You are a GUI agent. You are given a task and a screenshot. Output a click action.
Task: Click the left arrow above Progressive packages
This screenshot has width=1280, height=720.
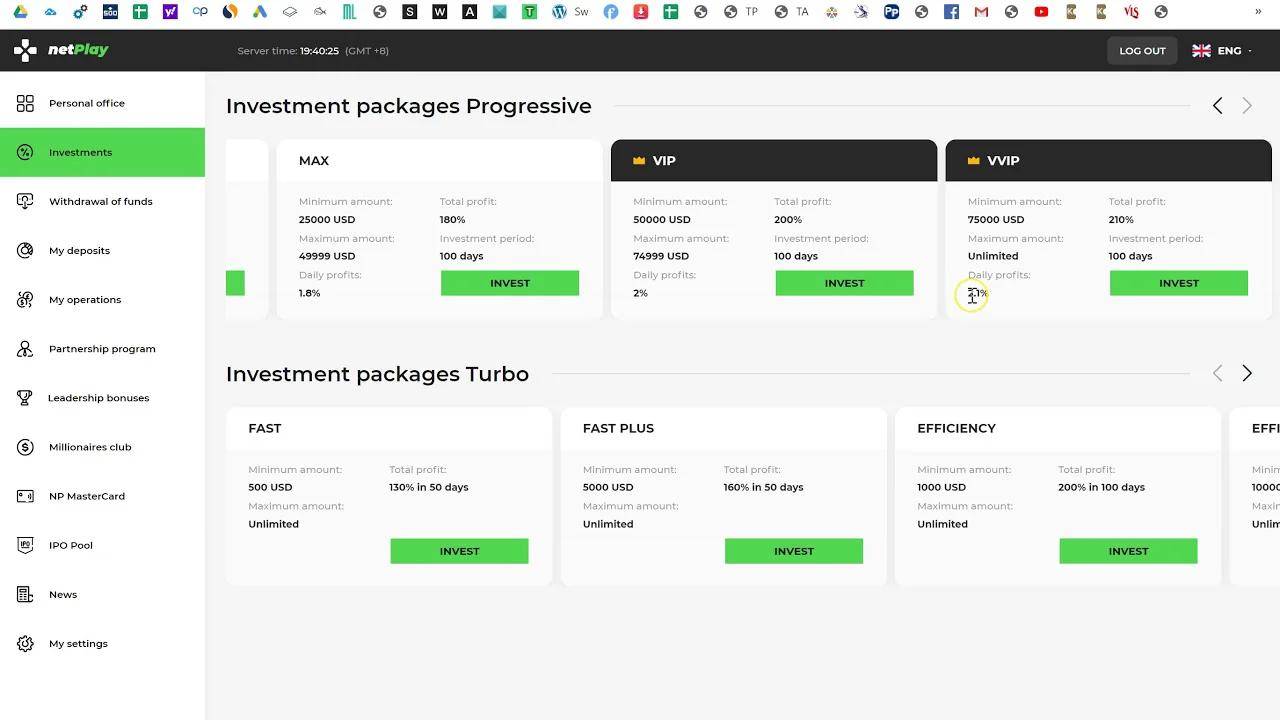click(1217, 105)
